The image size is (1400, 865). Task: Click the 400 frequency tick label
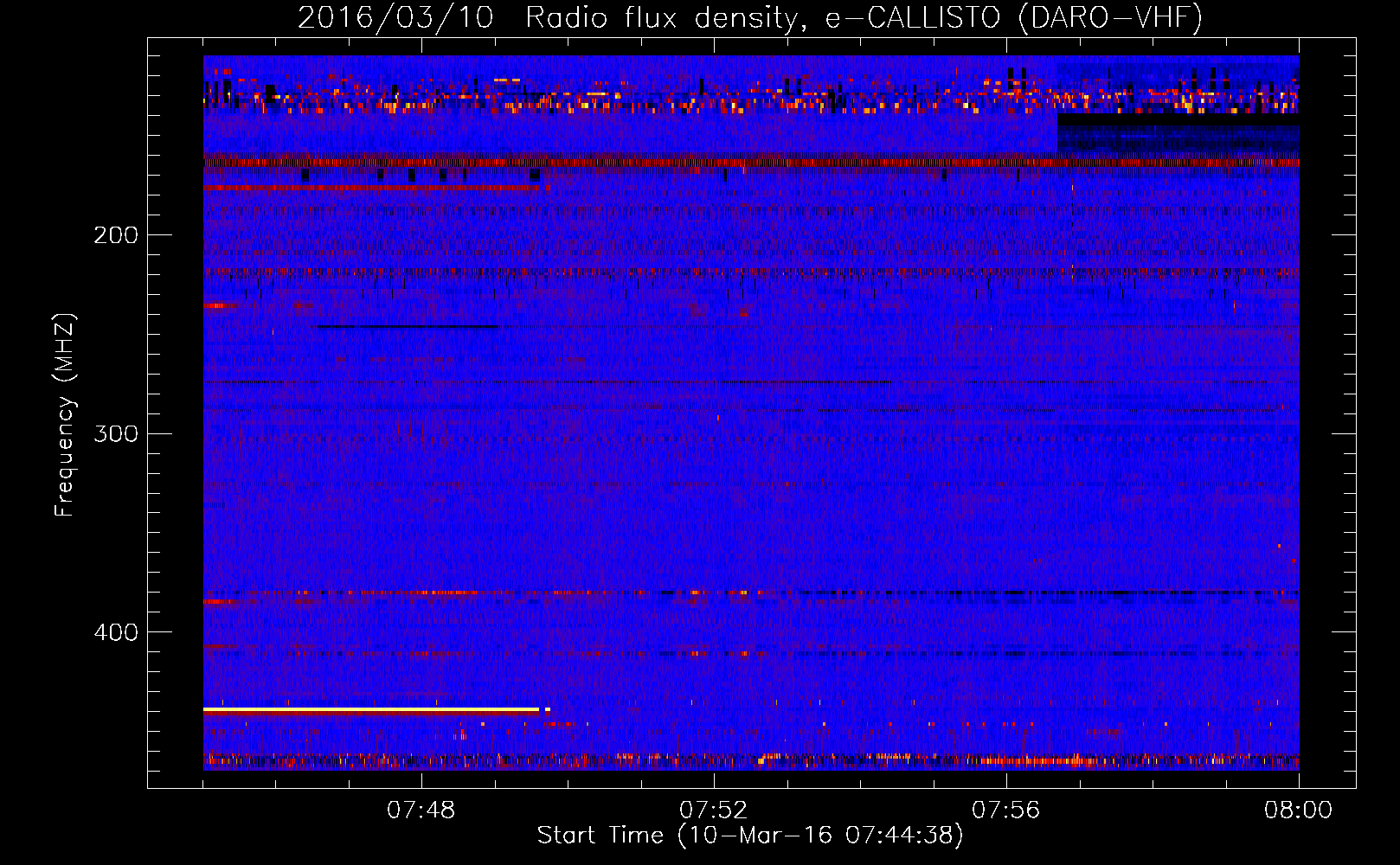[116, 632]
